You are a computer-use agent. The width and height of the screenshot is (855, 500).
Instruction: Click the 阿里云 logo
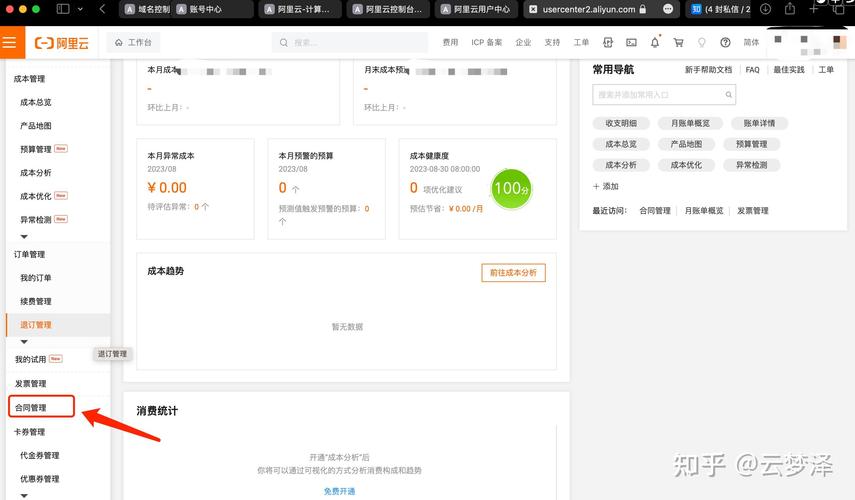(61, 43)
